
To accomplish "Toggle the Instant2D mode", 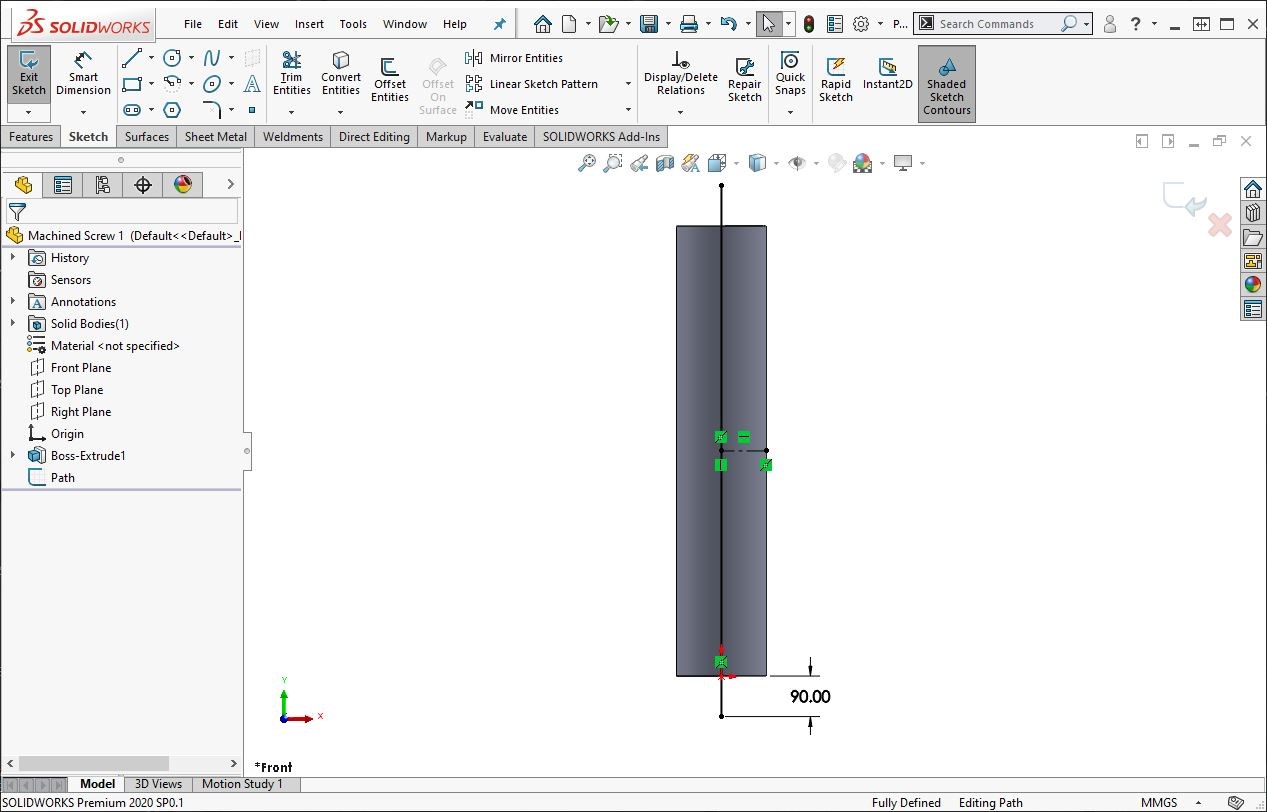I will 887,73.
